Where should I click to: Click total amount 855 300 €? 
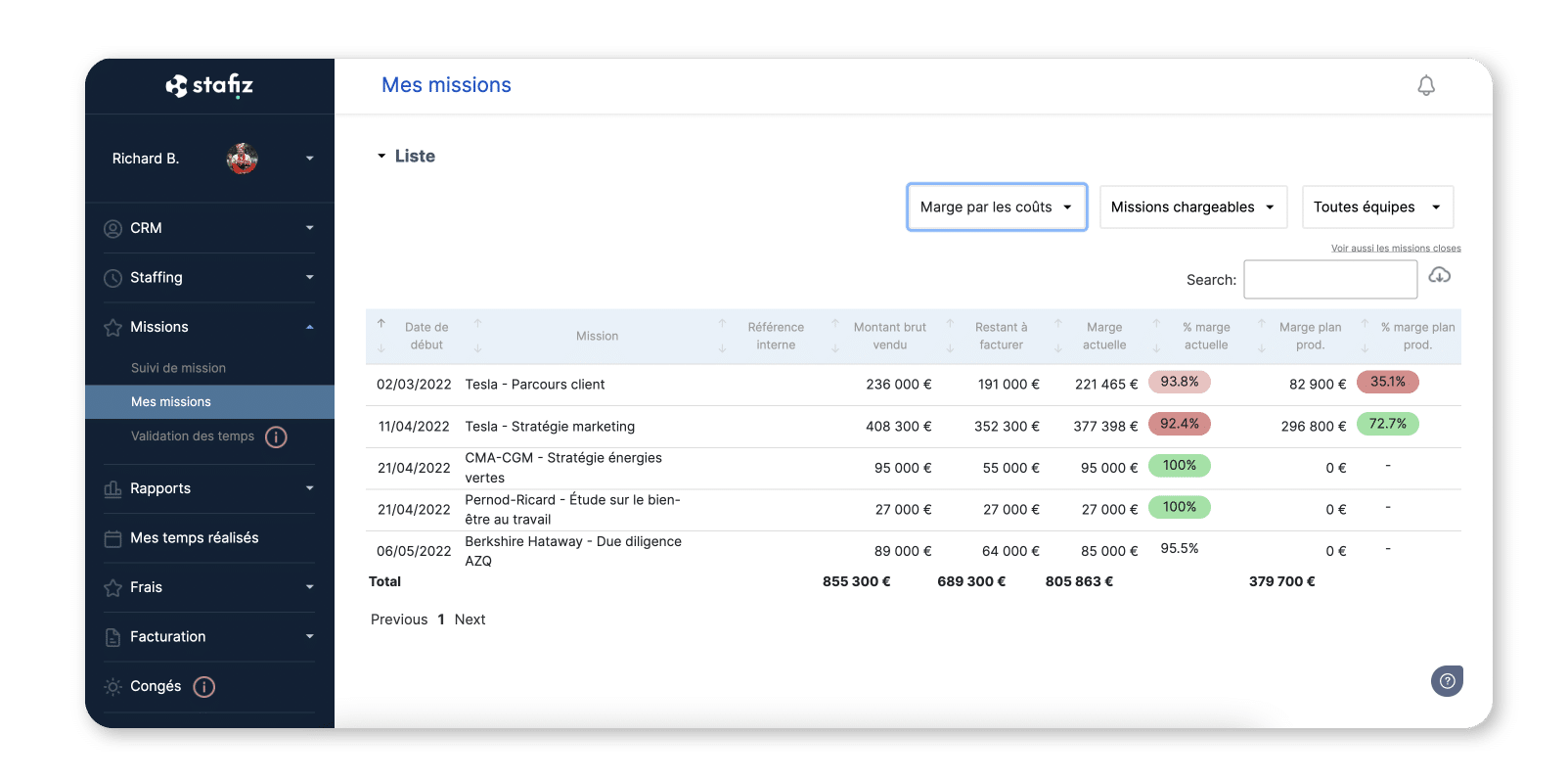[857, 581]
